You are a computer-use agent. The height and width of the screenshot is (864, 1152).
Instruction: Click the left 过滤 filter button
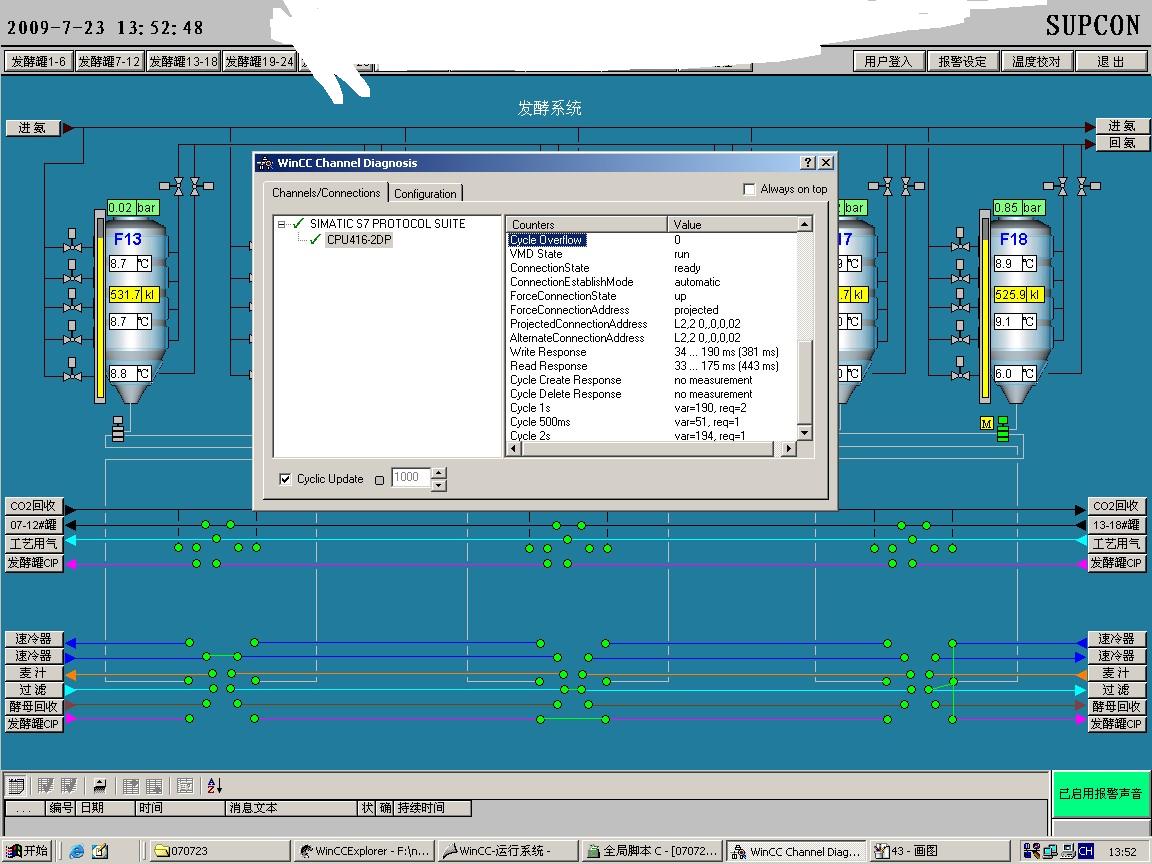33,690
